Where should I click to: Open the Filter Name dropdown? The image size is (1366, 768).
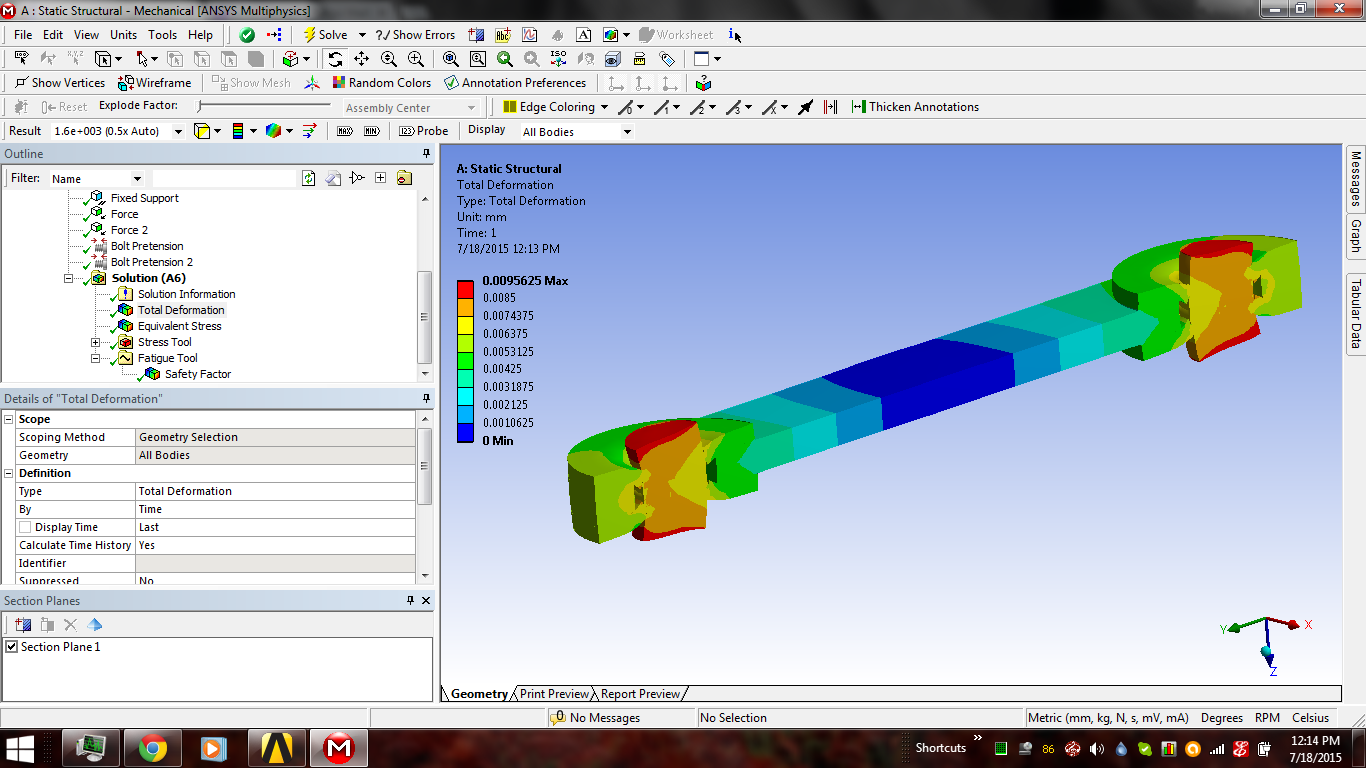[137, 179]
